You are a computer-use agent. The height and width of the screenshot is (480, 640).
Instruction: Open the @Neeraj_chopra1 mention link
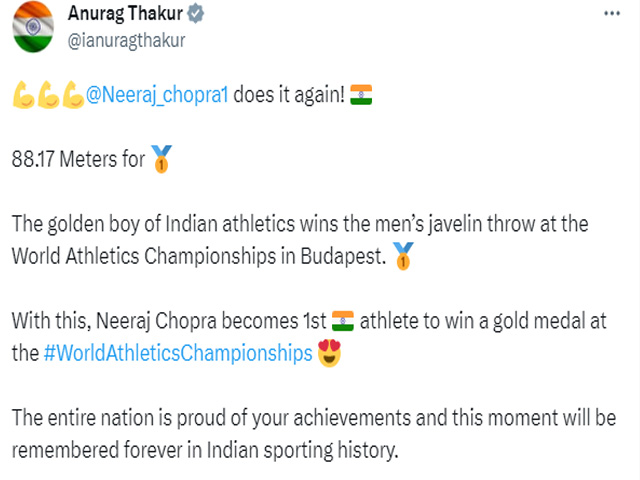157,95
